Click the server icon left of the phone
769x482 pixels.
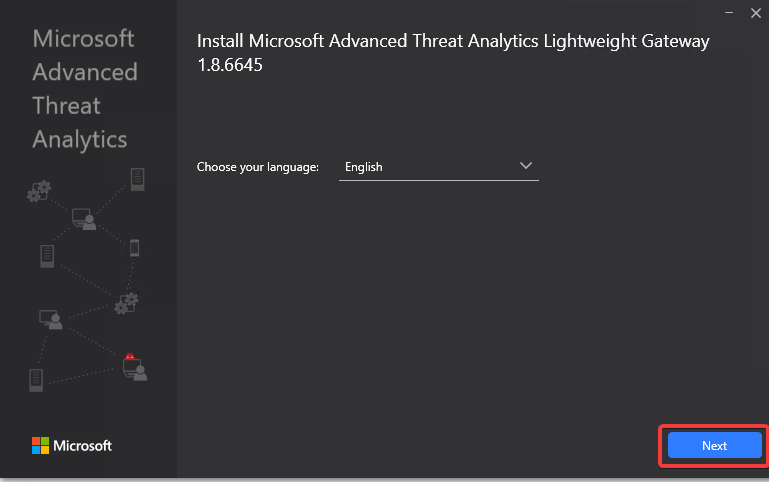[x=46, y=256]
